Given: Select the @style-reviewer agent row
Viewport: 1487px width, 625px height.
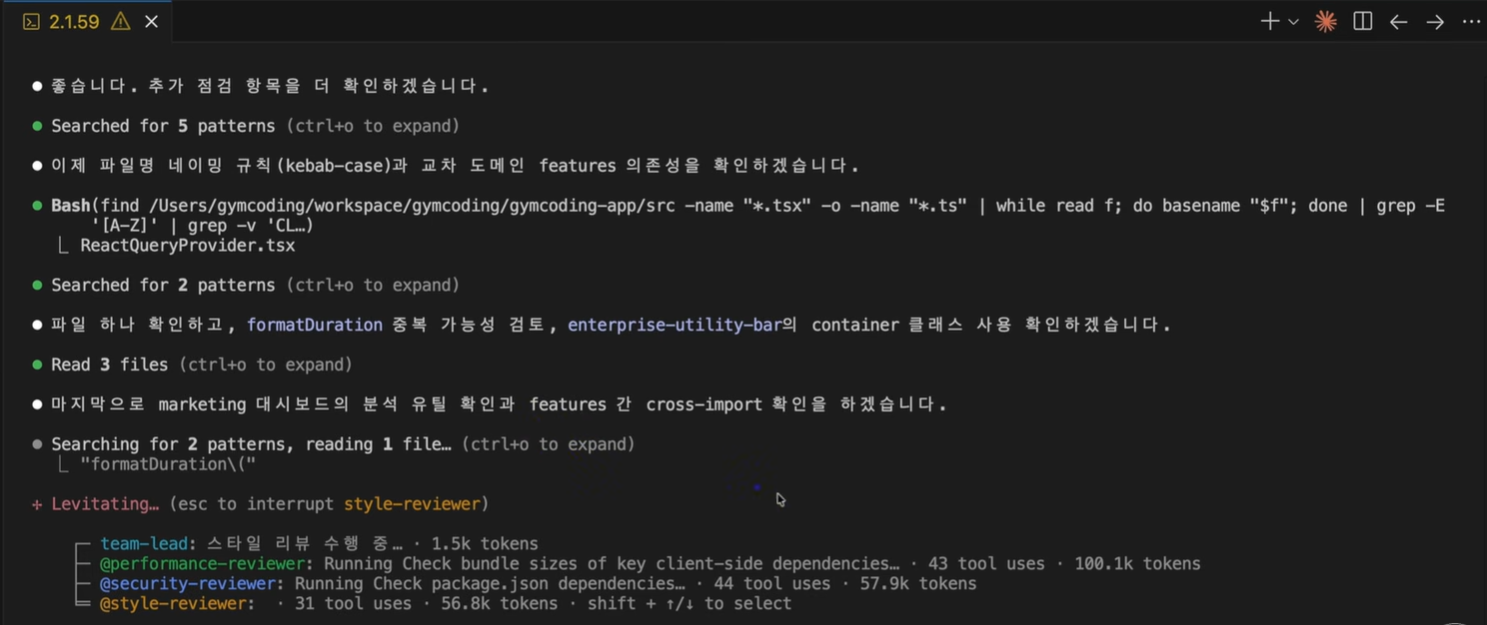Looking at the screenshot, I should [x=445, y=604].
